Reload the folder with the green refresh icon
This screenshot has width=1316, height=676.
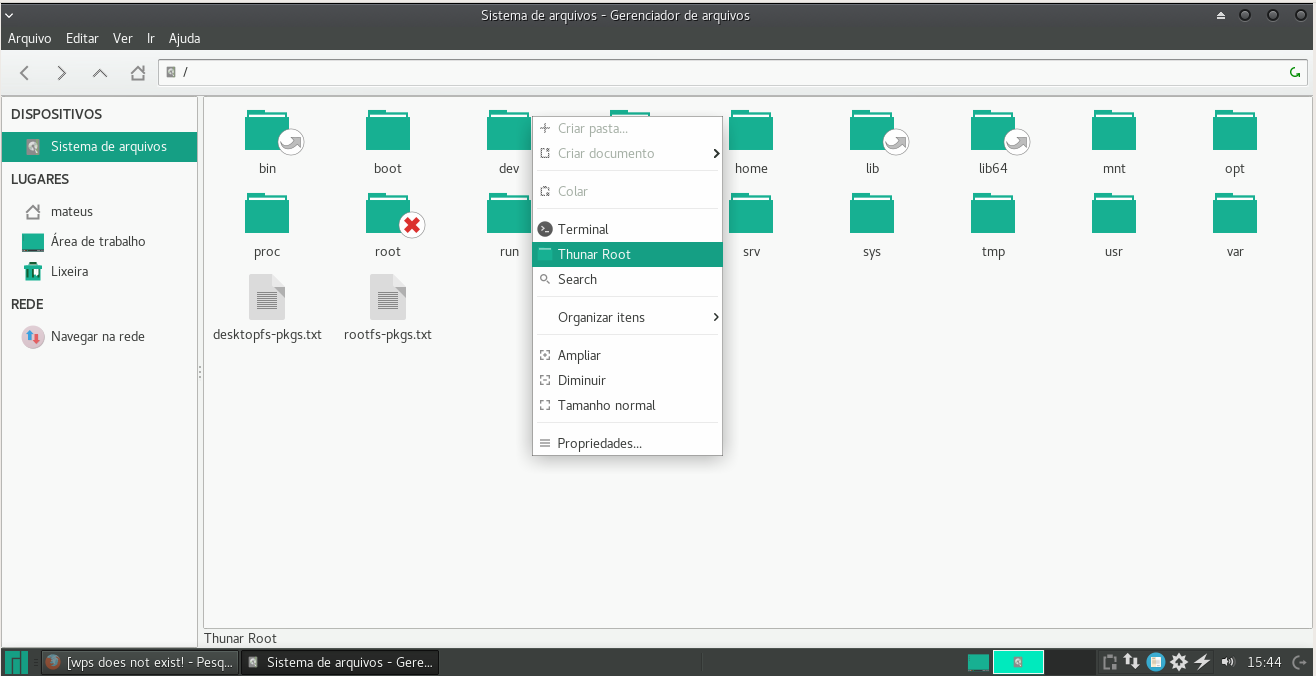pyautogui.click(x=1296, y=72)
